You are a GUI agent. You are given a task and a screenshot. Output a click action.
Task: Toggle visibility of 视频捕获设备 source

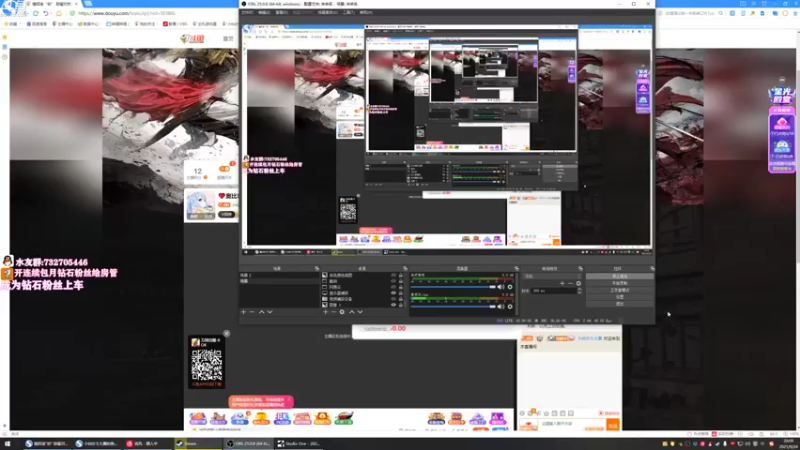pos(393,299)
